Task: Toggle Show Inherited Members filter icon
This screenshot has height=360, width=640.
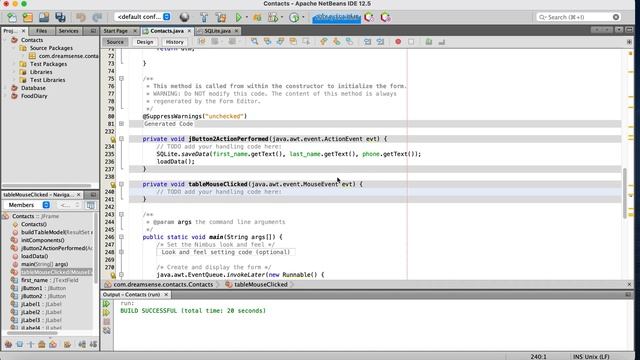Action: coord(8,344)
